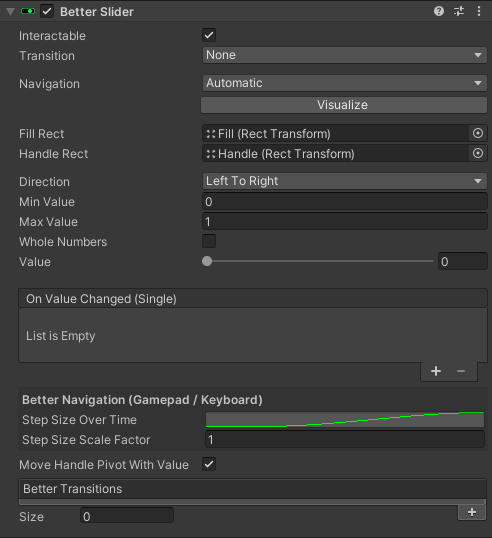Image resolution: width=492 pixels, height=538 pixels.
Task: Open the Navigation dropdown set to Automatic
Action: [345, 83]
